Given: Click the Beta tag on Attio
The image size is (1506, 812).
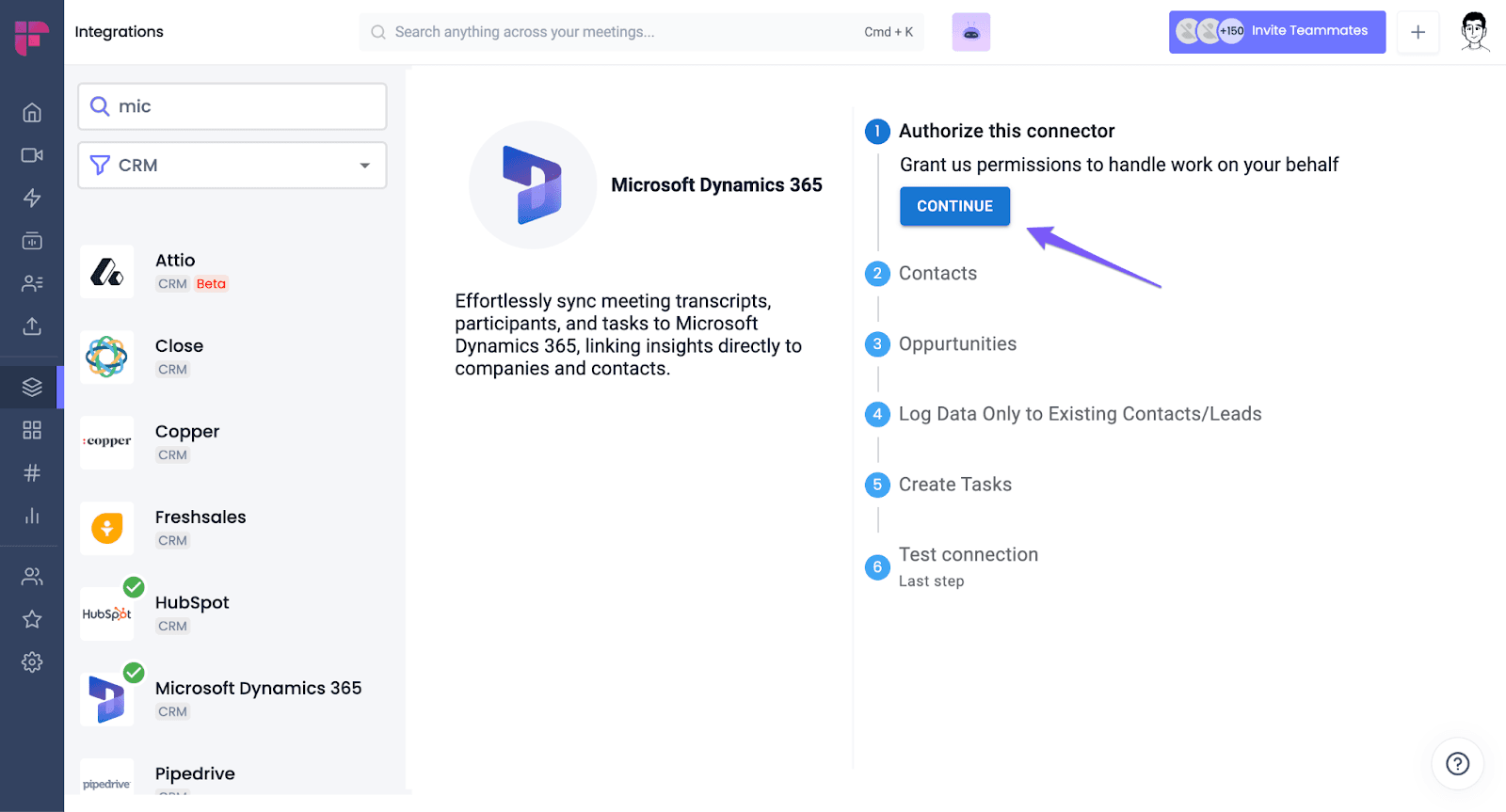Looking at the screenshot, I should coord(211,284).
